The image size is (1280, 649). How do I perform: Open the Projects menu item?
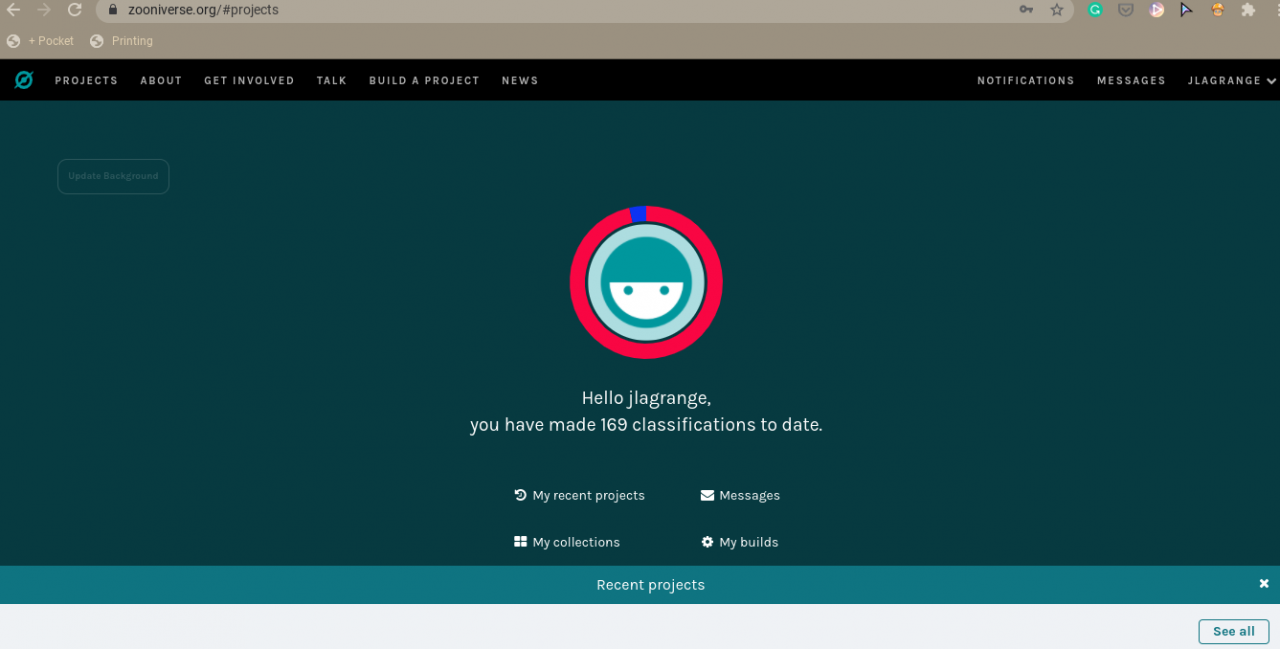coord(86,81)
